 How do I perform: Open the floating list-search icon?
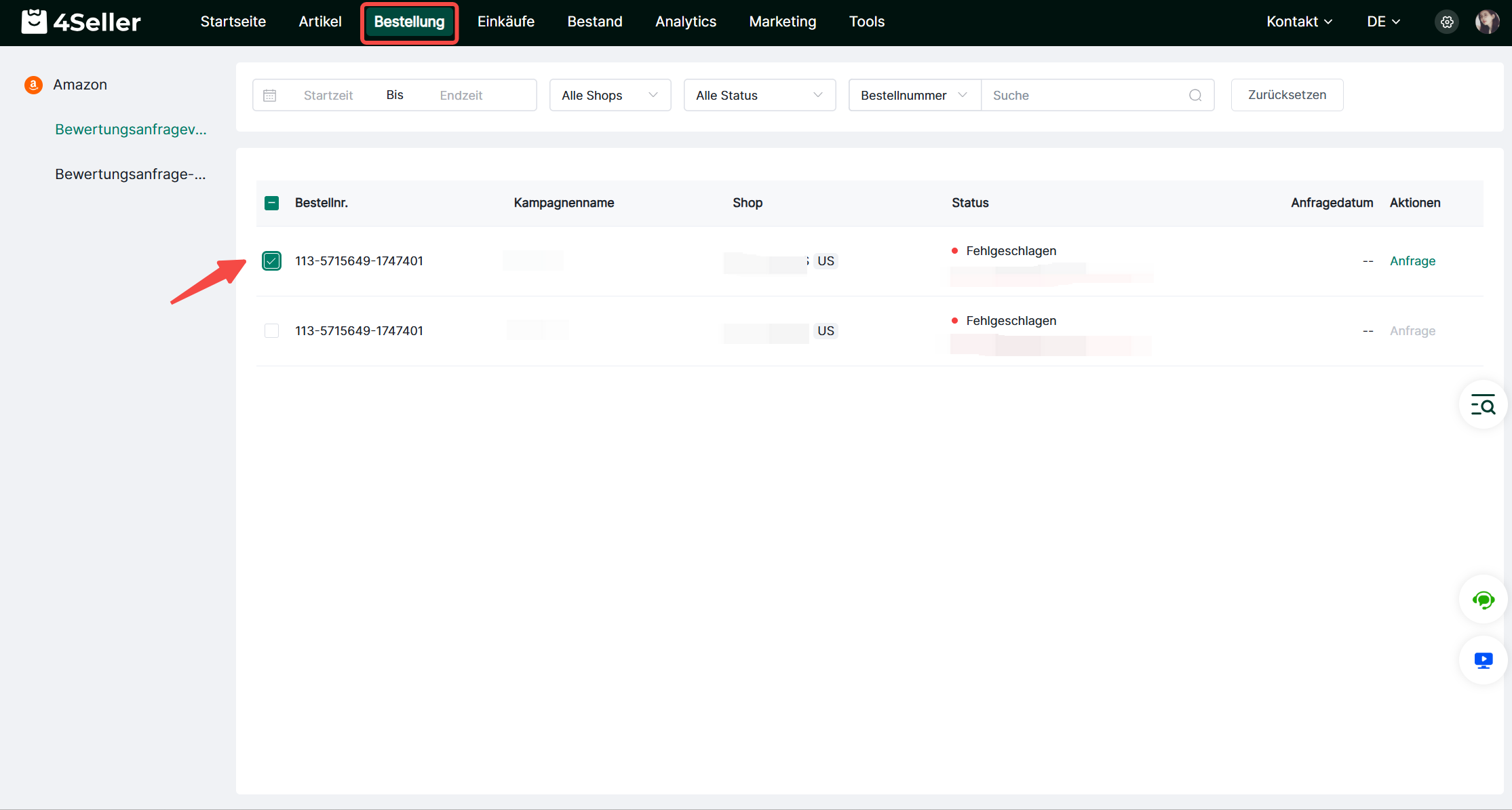click(1483, 405)
